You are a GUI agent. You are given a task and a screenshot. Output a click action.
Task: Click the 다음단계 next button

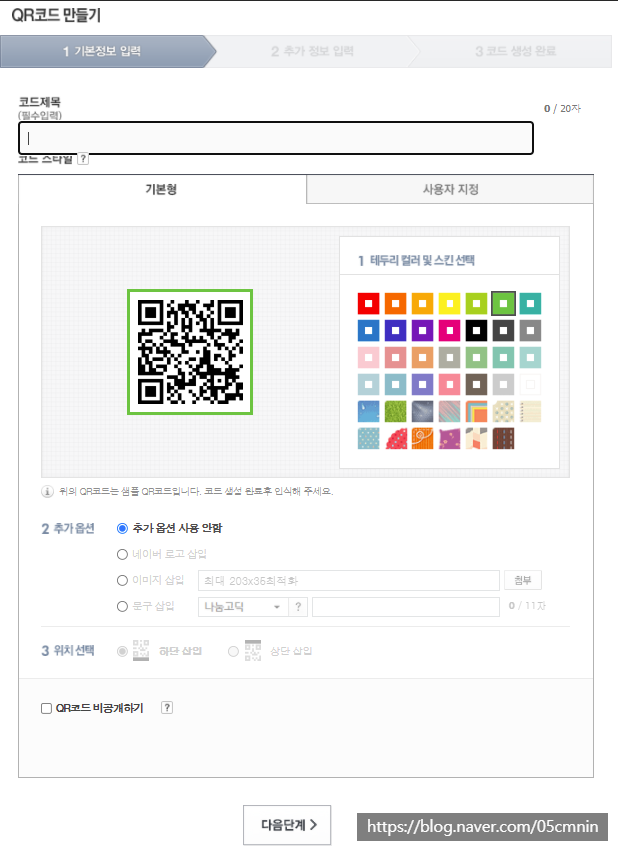[x=287, y=825]
